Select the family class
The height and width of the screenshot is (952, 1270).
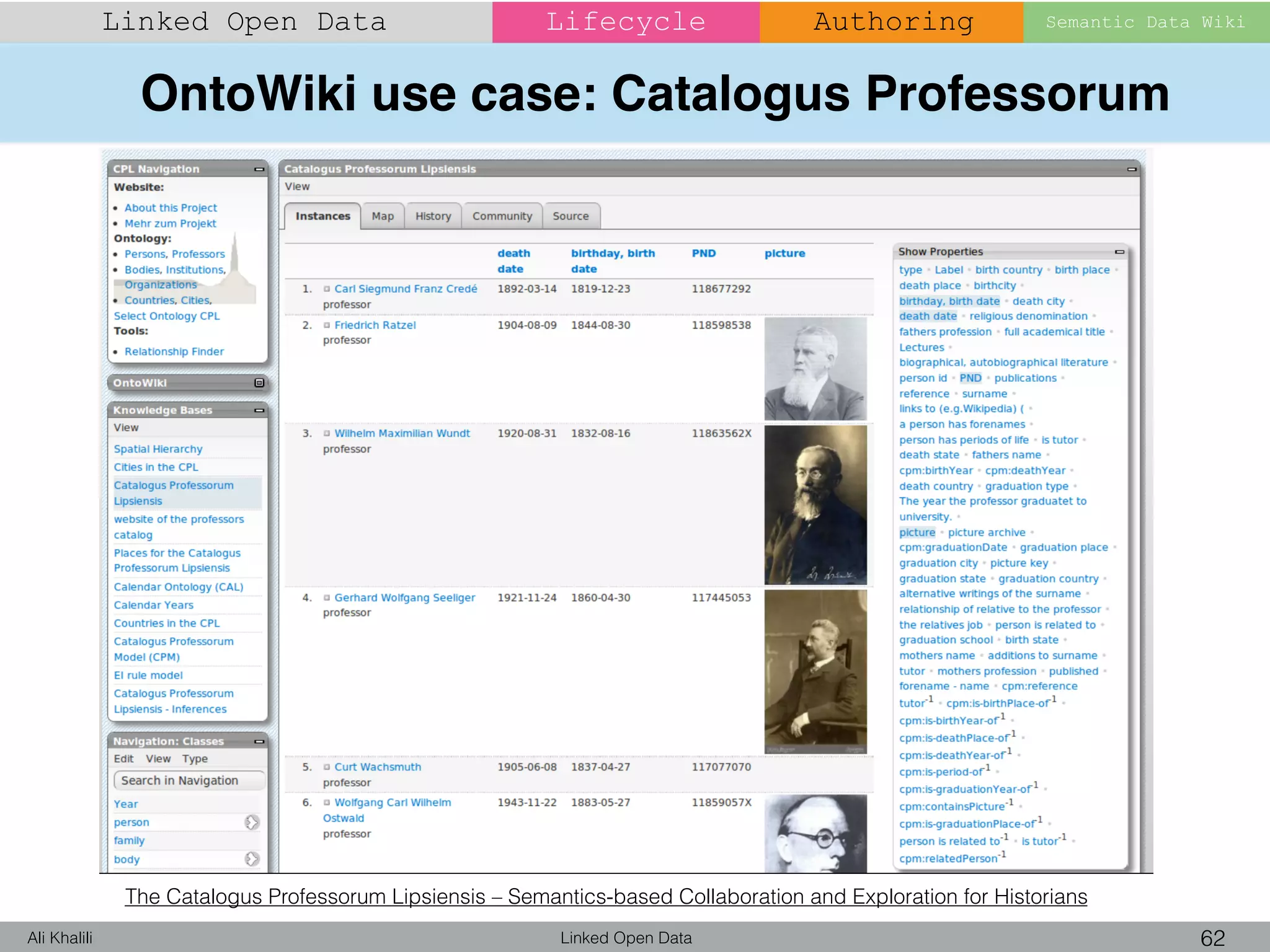coord(129,841)
